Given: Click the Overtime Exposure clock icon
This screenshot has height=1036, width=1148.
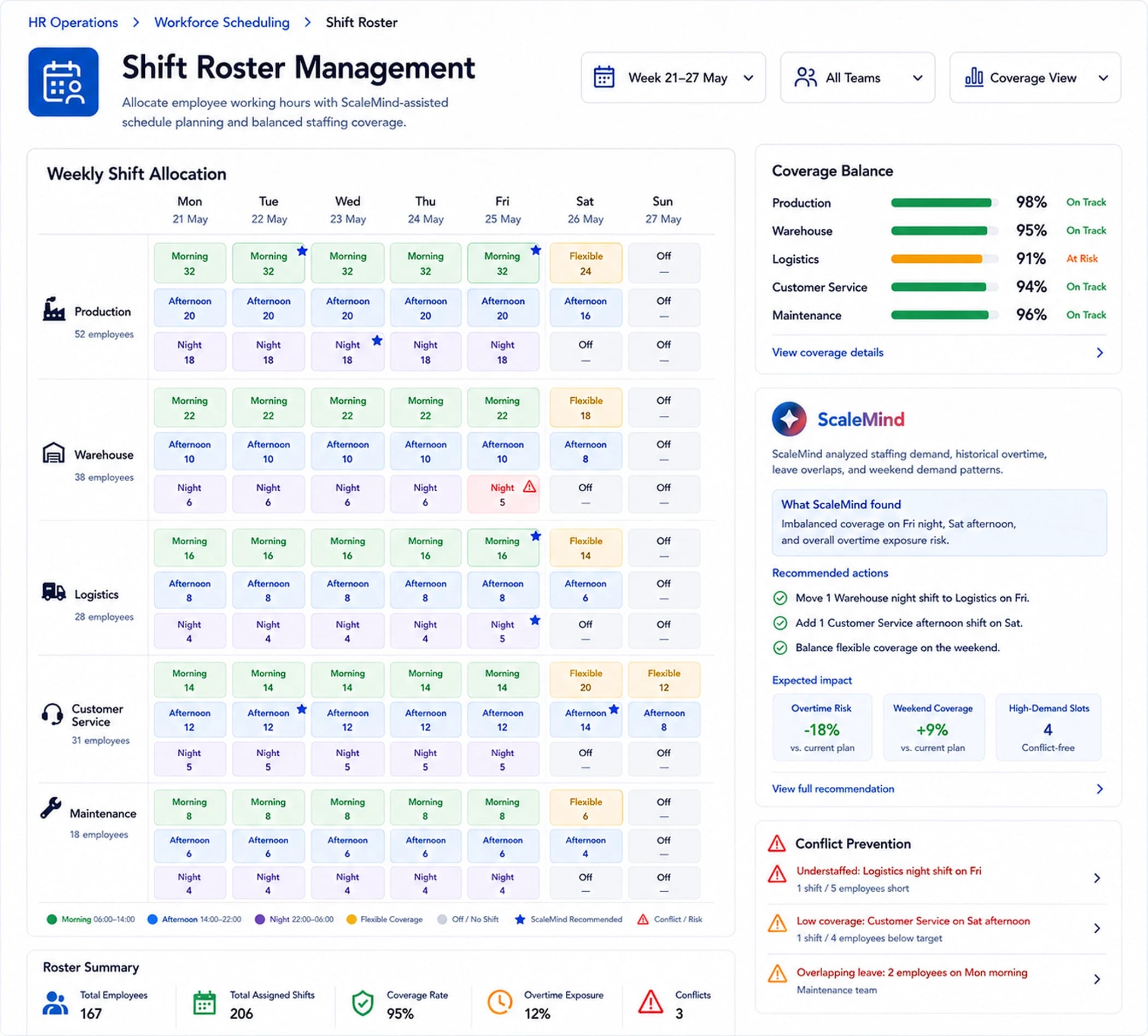Looking at the screenshot, I should (500, 1003).
